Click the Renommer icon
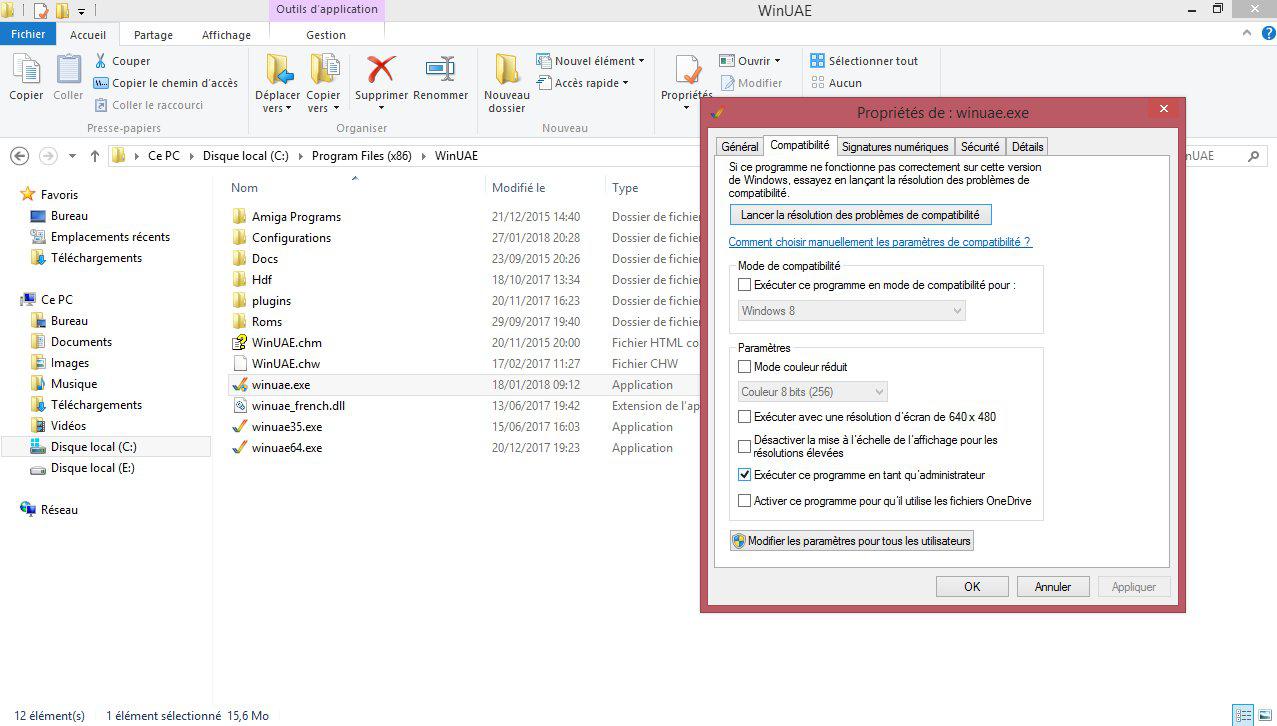Viewport: 1277px width, 726px height. point(440,69)
